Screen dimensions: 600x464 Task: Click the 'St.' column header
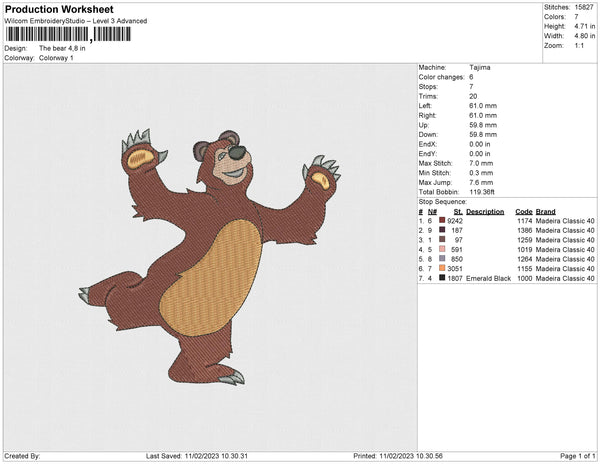click(x=458, y=212)
